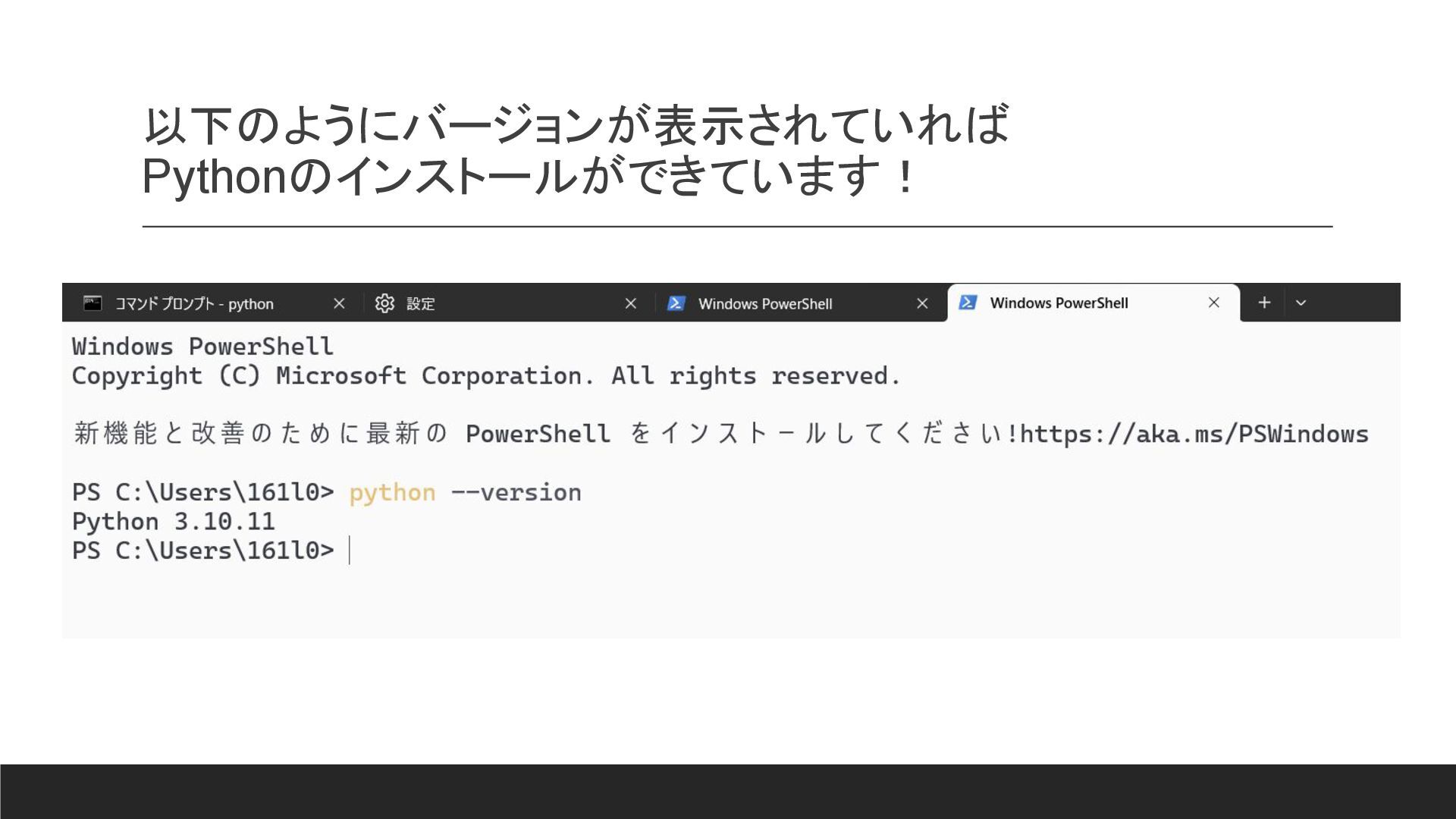This screenshot has height=819, width=1456.
Task: Close the 設定 tab
Action: [630, 303]
